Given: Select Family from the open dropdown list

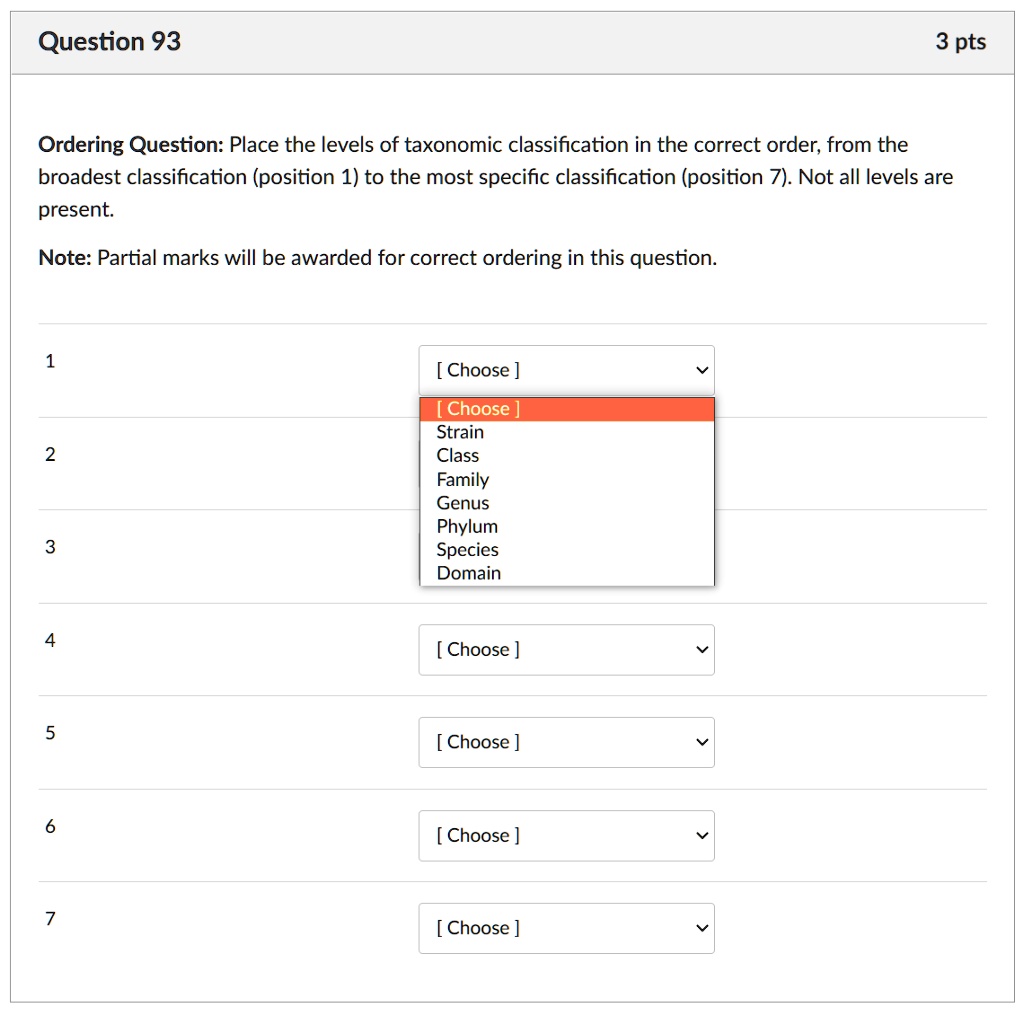Looking at the screenshot, I should (462, 479).
